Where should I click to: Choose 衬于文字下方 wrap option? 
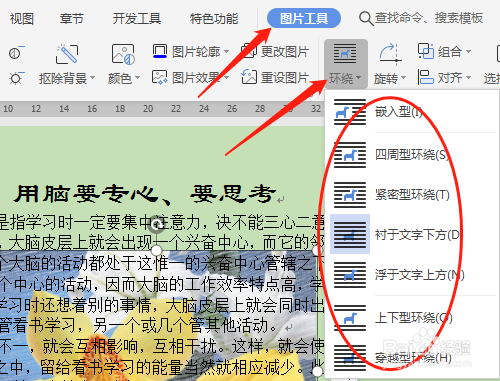tap(413, 235)
